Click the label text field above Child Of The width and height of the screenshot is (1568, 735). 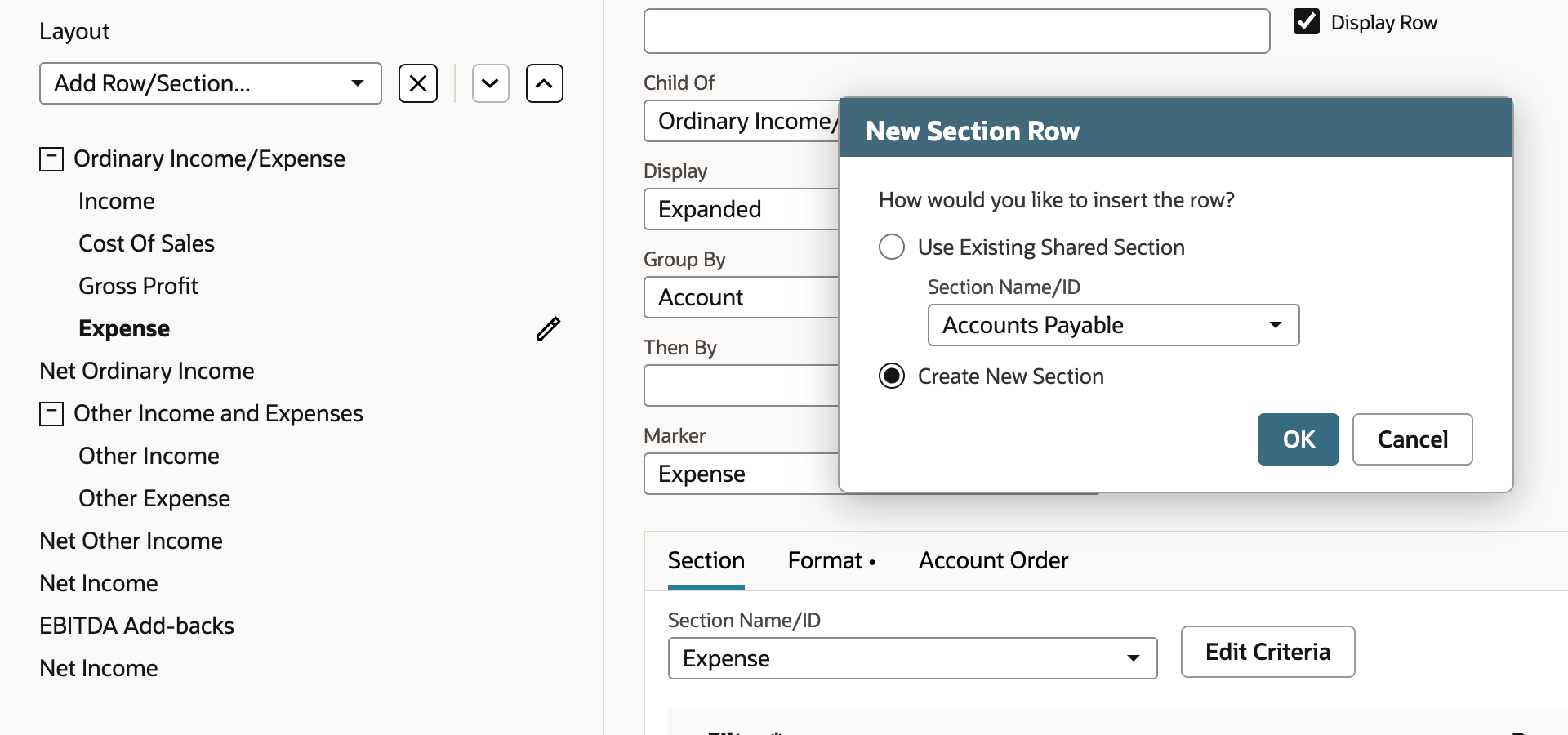coord(957,31)
